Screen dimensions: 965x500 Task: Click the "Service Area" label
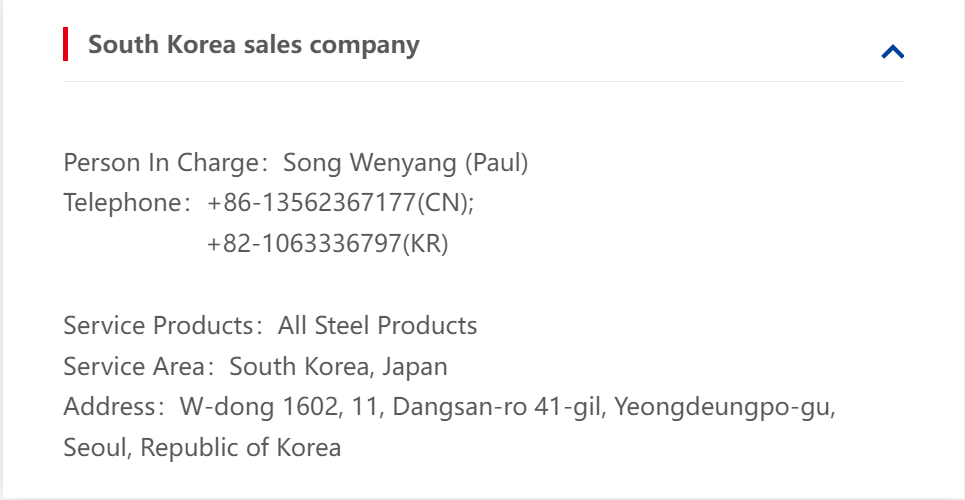[133, 367]
